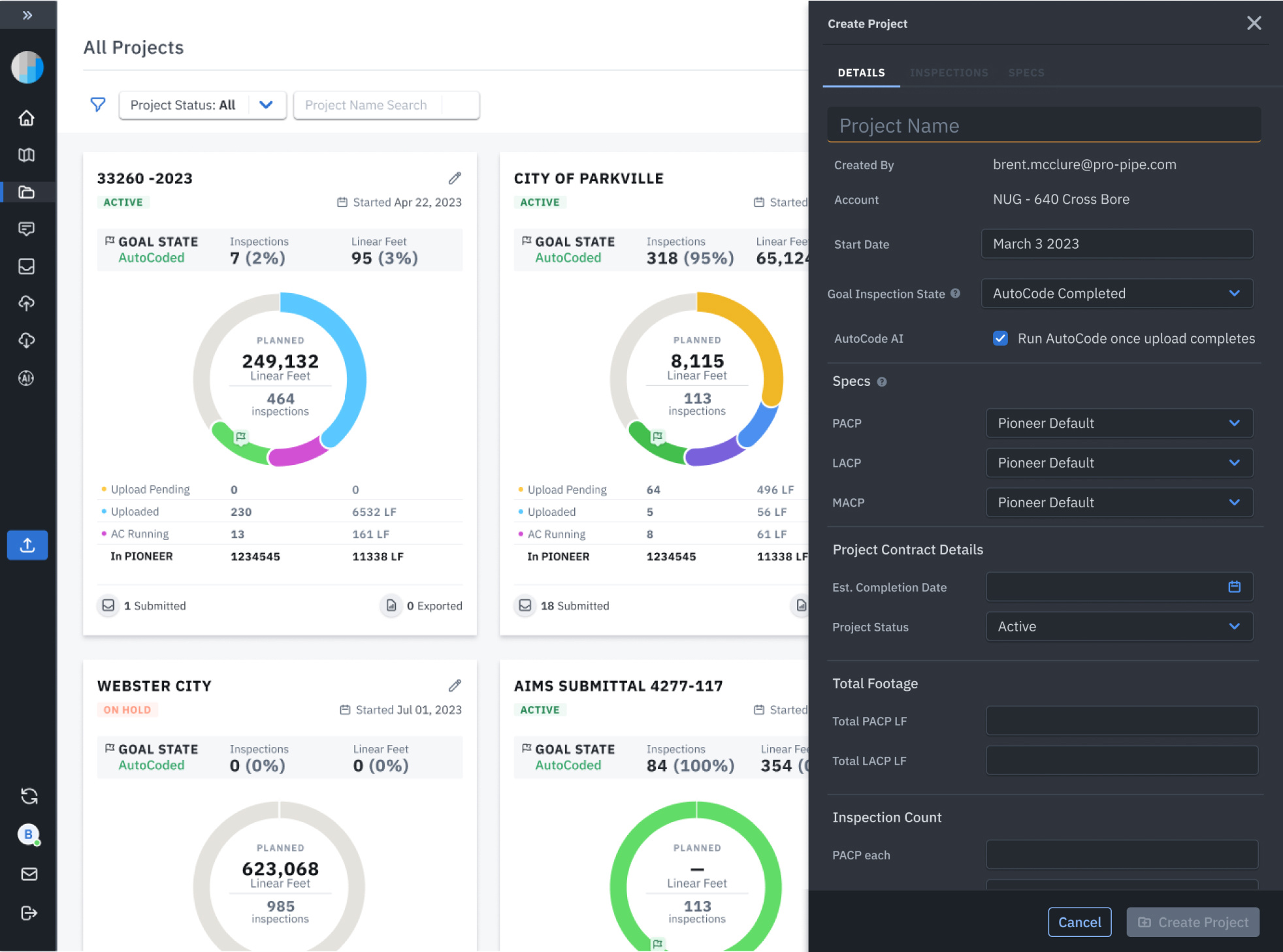Click the Cancel button
This screenshot has height=952, width=1283.
1079,922
